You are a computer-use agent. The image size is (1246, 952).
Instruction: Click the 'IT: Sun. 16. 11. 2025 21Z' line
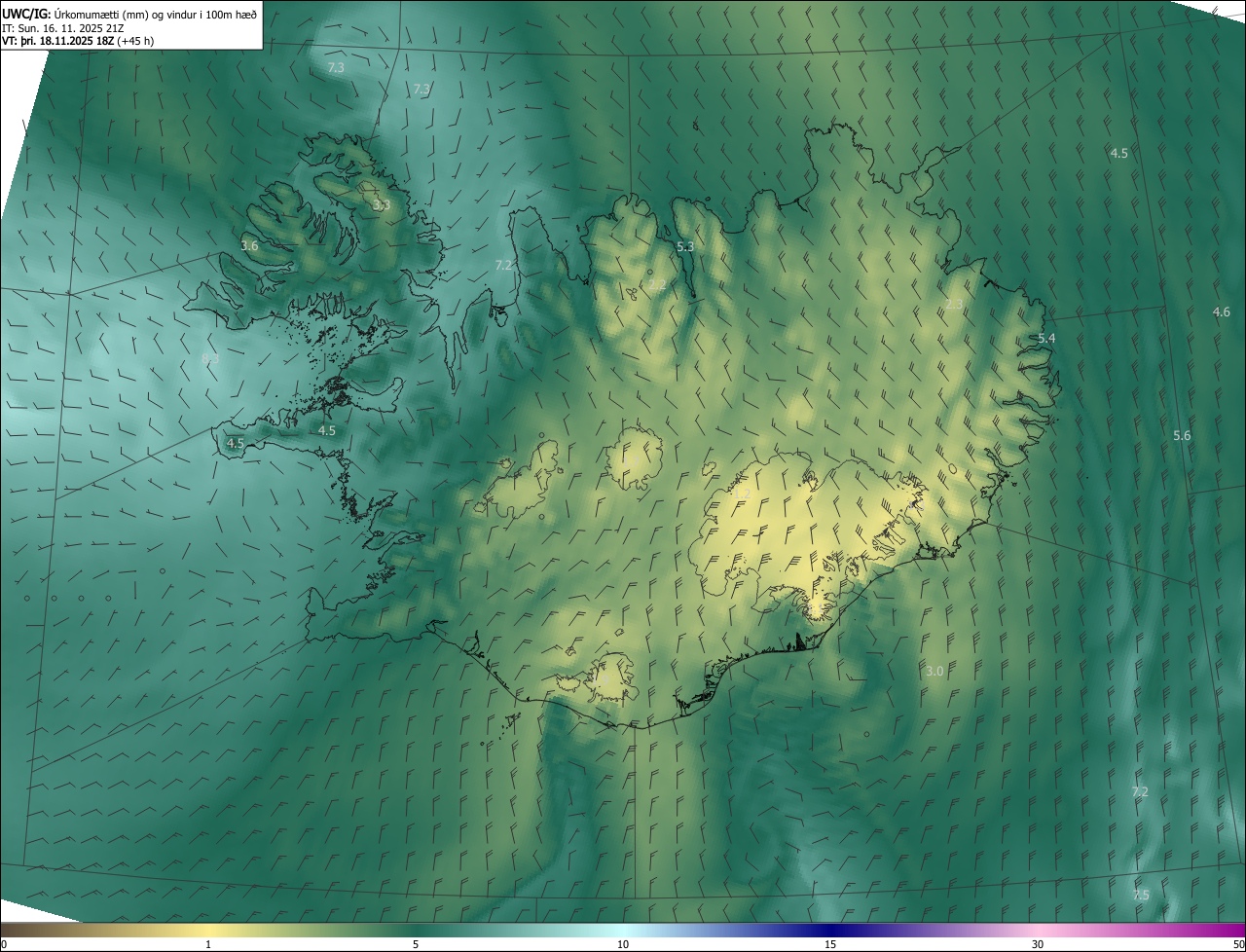63,28
